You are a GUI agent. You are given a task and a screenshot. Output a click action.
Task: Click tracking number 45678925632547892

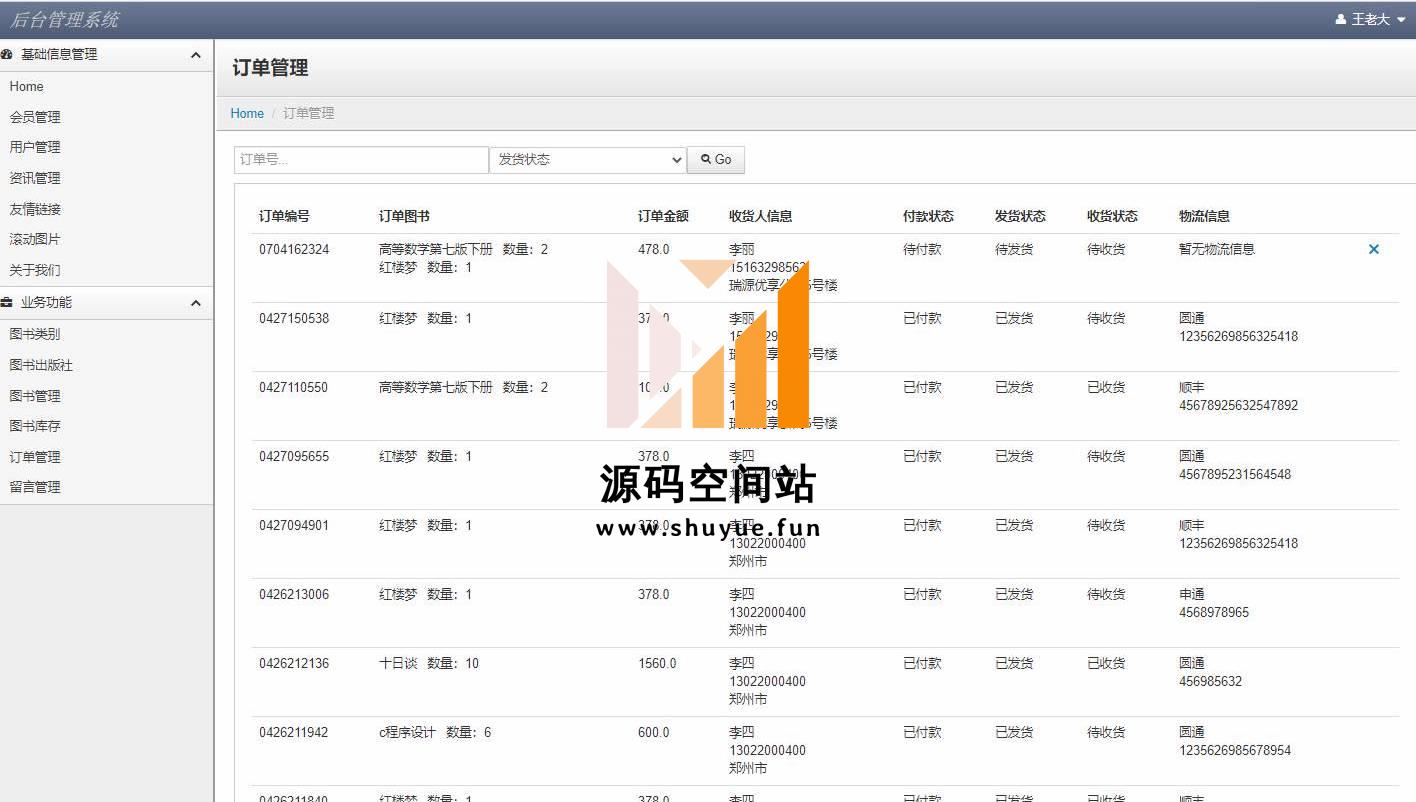[1238, 405]
